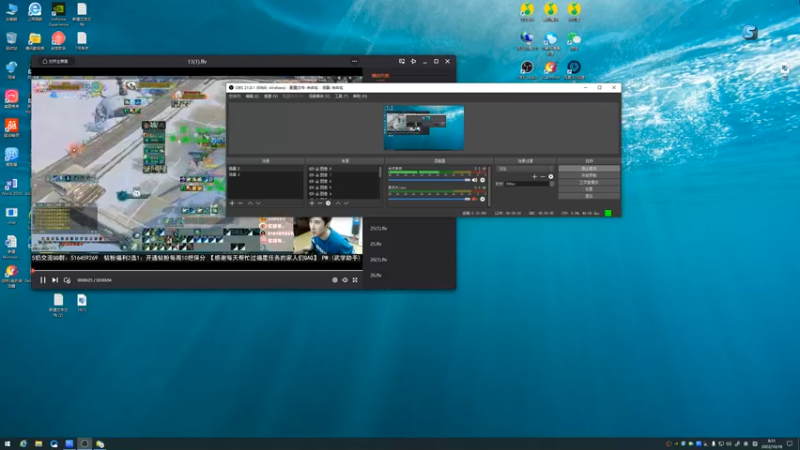The image size is (800, 450).
Task: Add a scene transition with plus icon
Action: tap(534, 177)
